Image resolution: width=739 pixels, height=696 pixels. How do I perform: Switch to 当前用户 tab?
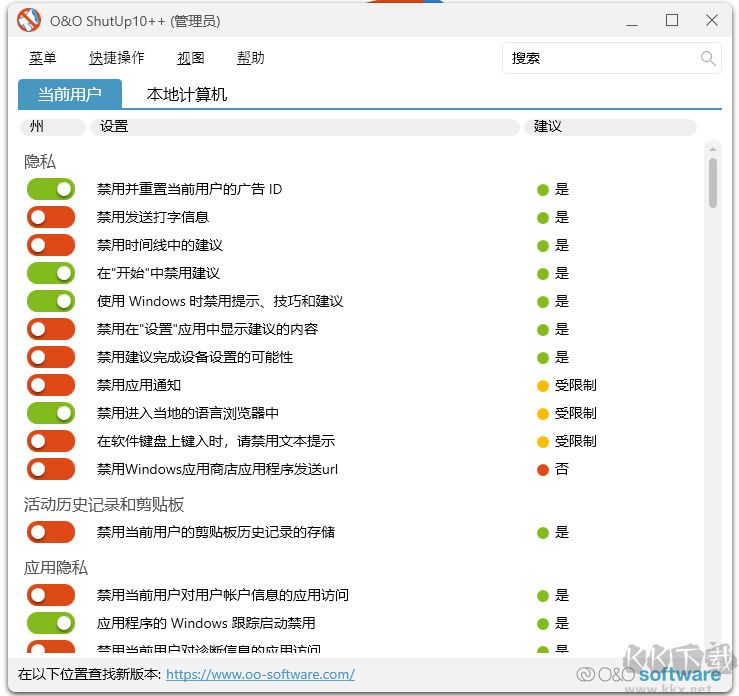click(70, 94)
